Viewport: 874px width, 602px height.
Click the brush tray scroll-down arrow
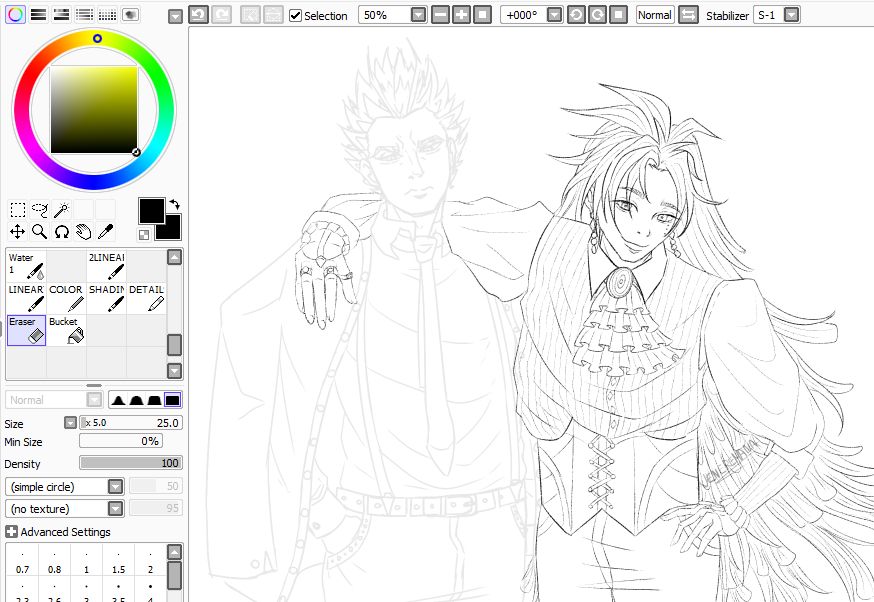tap(174, 371)
